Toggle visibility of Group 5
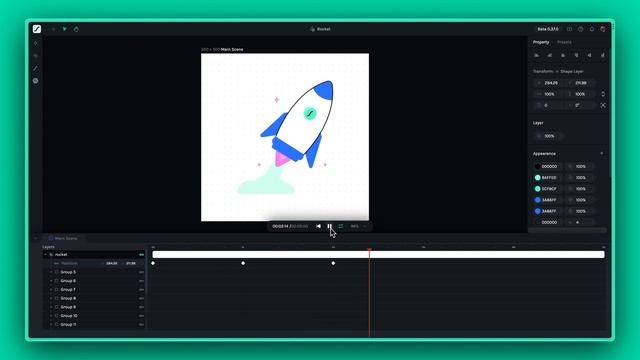 pos(141,272)
